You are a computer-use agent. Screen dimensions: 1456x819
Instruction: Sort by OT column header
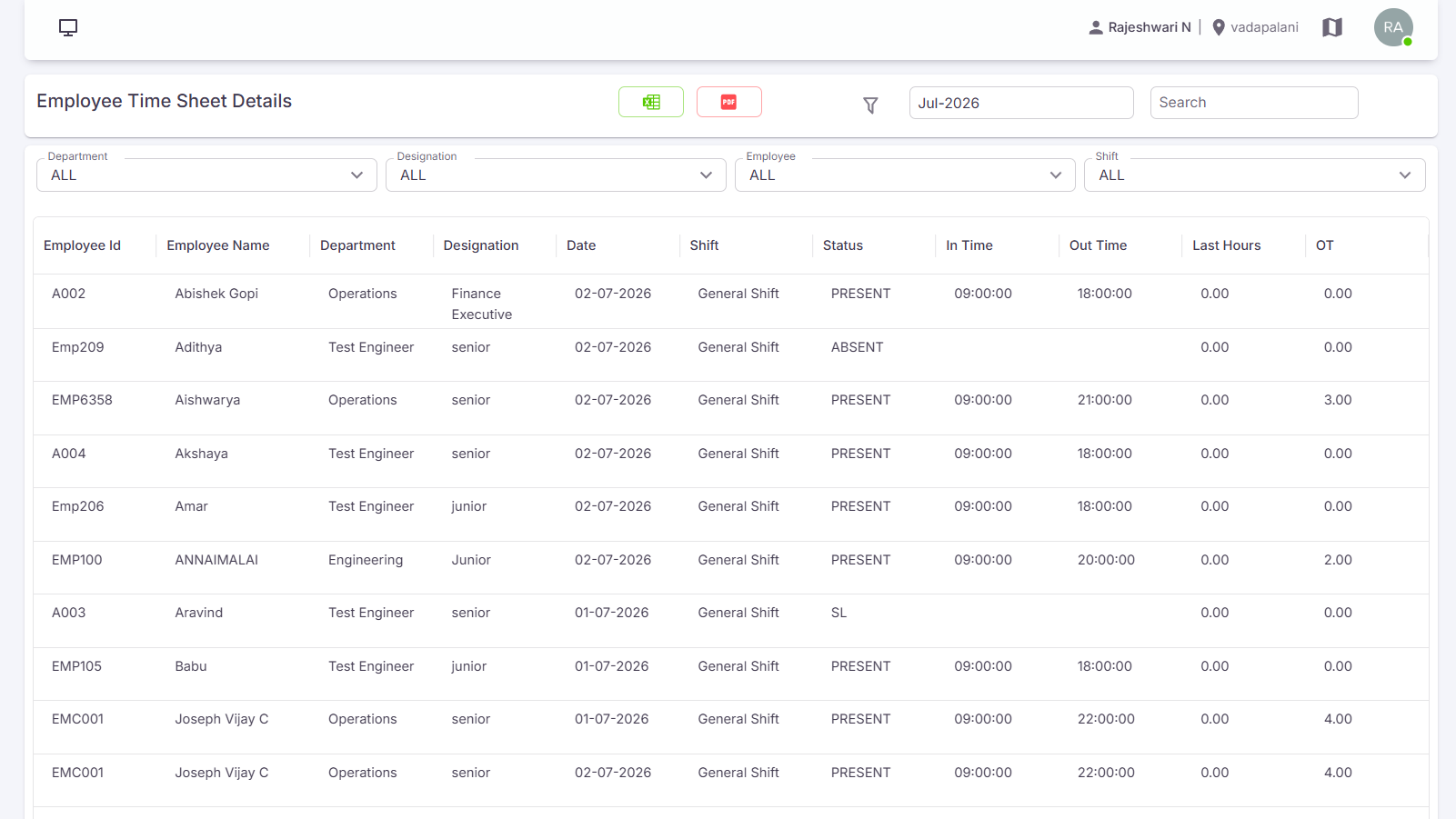(1325, 245)
